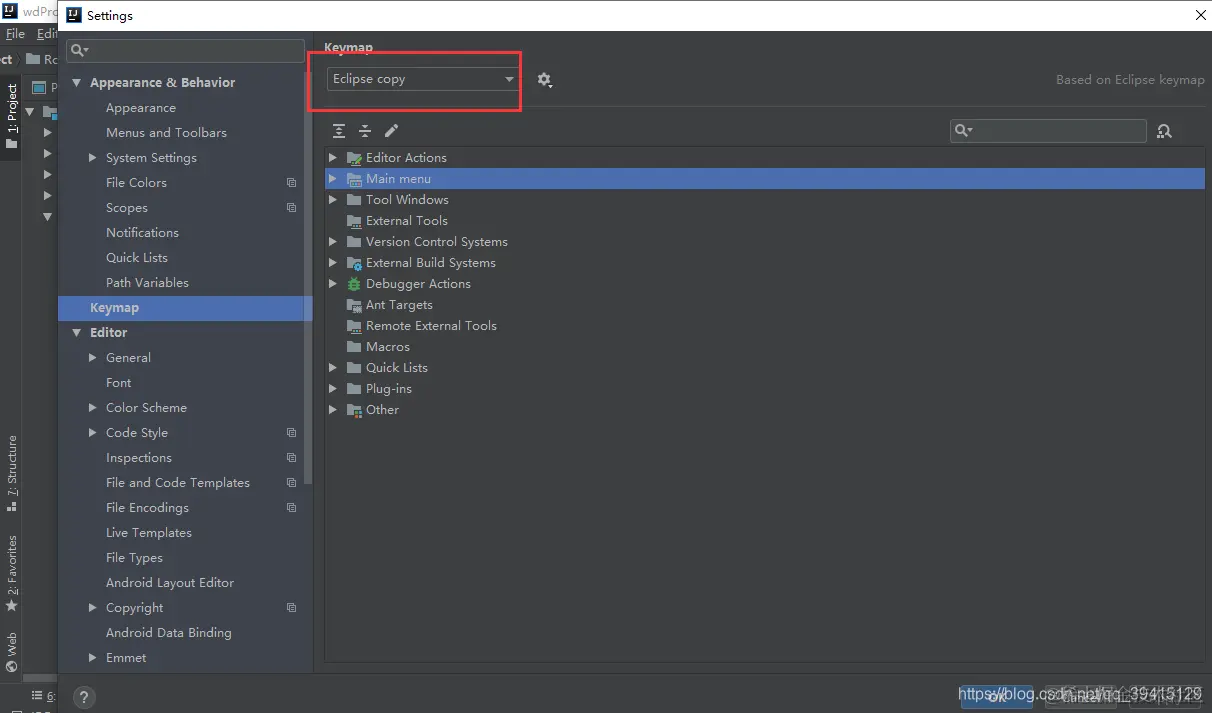1212x713 pixels.
Task: Collapse the Editor settings section
Action: (x=77, y=333)
